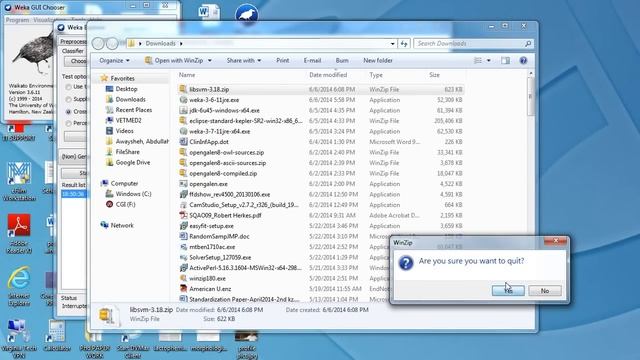Select VETMED2 in navigation pane
This screenshot has width=640, height=360.
point(128,120)
